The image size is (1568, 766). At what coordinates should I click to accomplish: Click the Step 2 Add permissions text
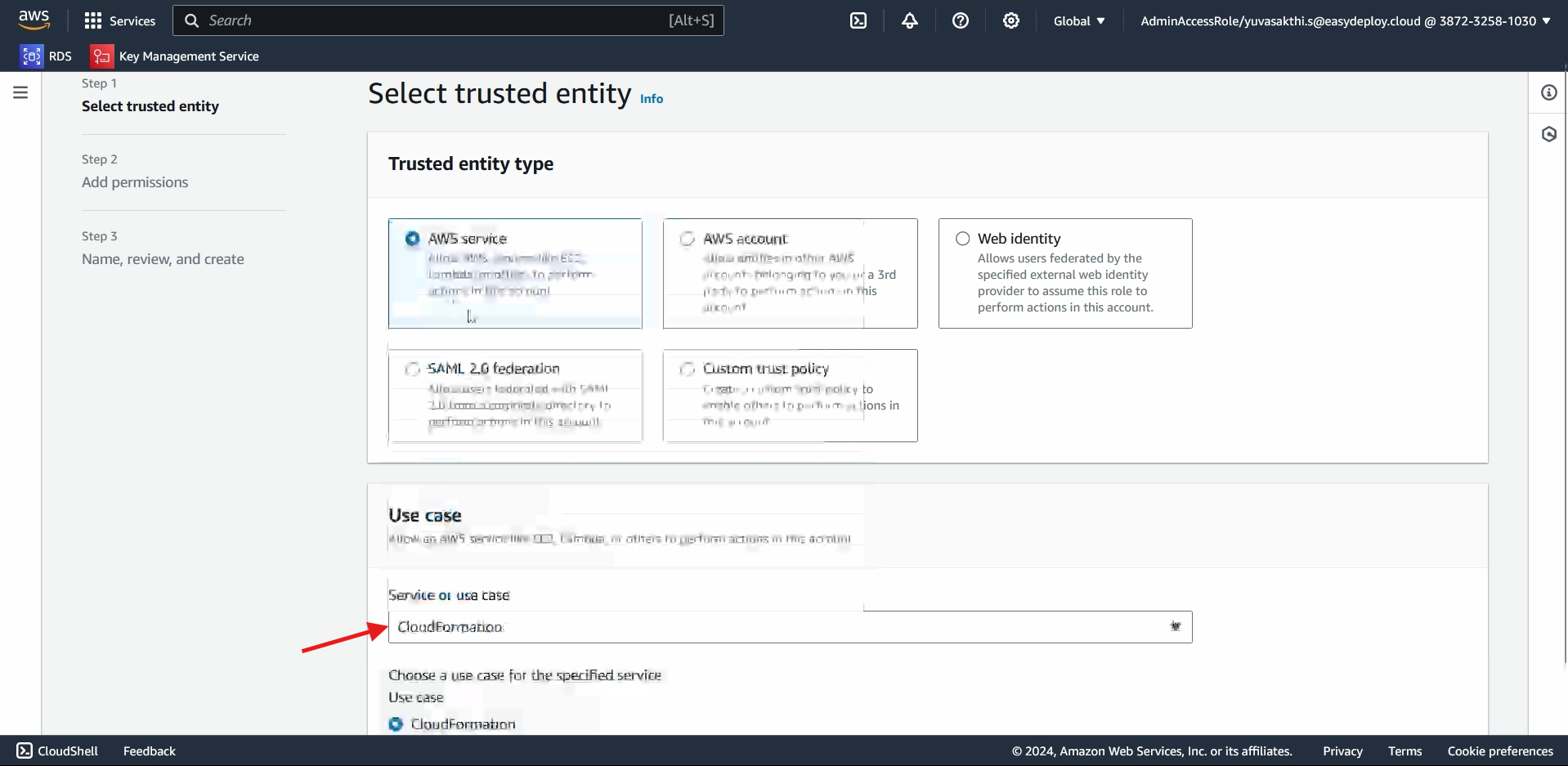tap(135, 182)
